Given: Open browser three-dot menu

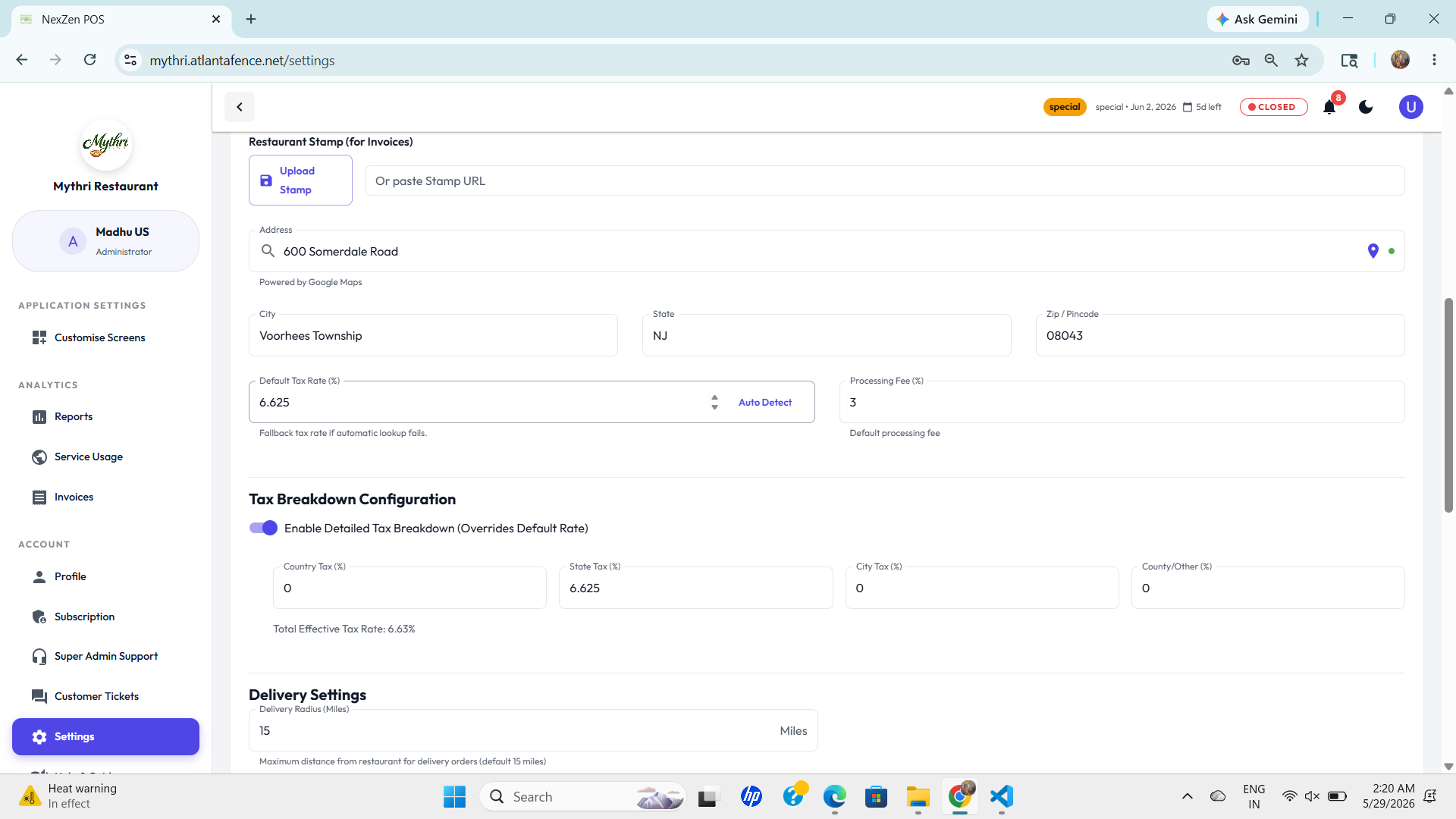Looking at the screenshot, I should click(x=1434, y=60).
